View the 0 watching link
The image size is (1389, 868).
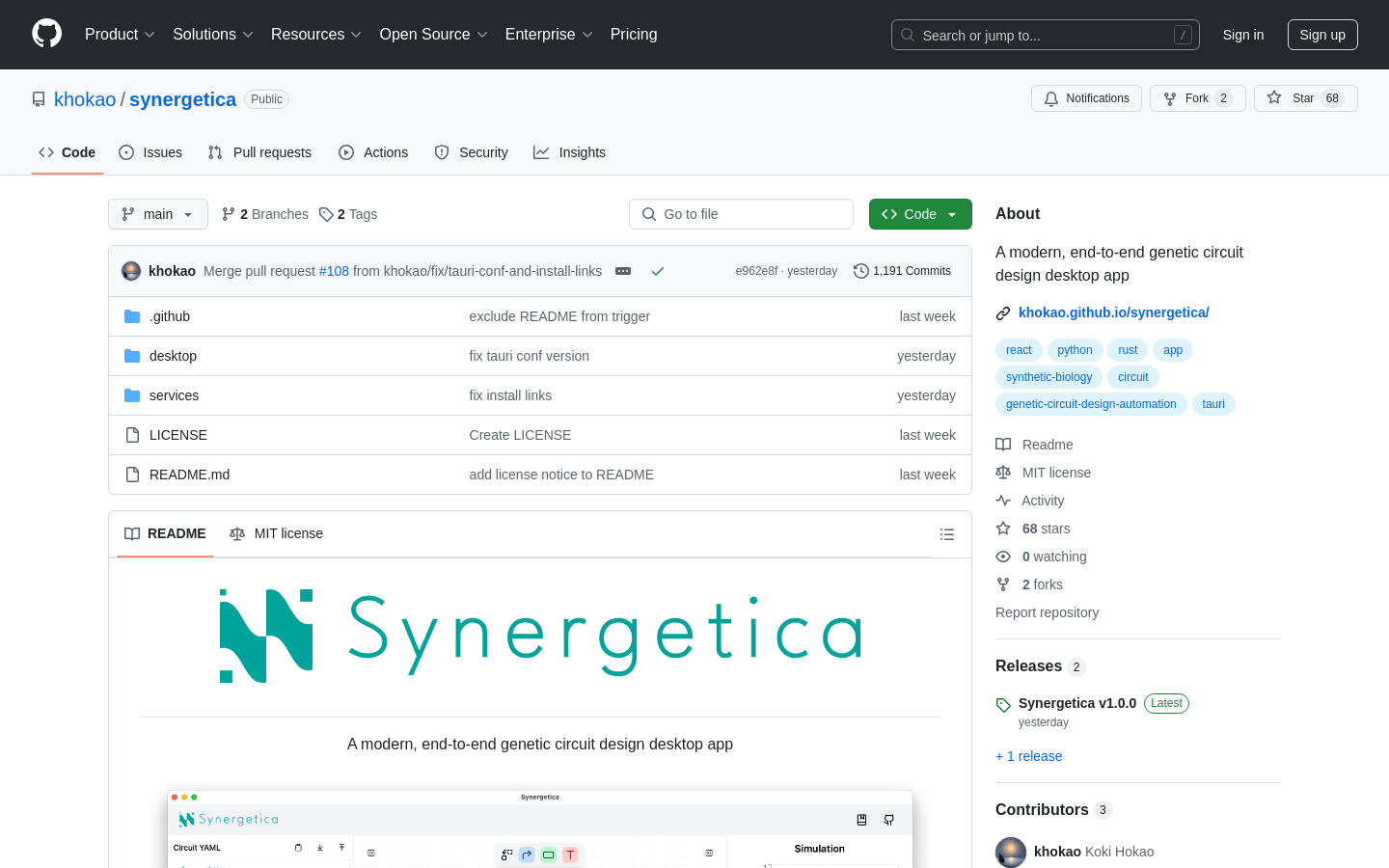[x=1041, y=556]
